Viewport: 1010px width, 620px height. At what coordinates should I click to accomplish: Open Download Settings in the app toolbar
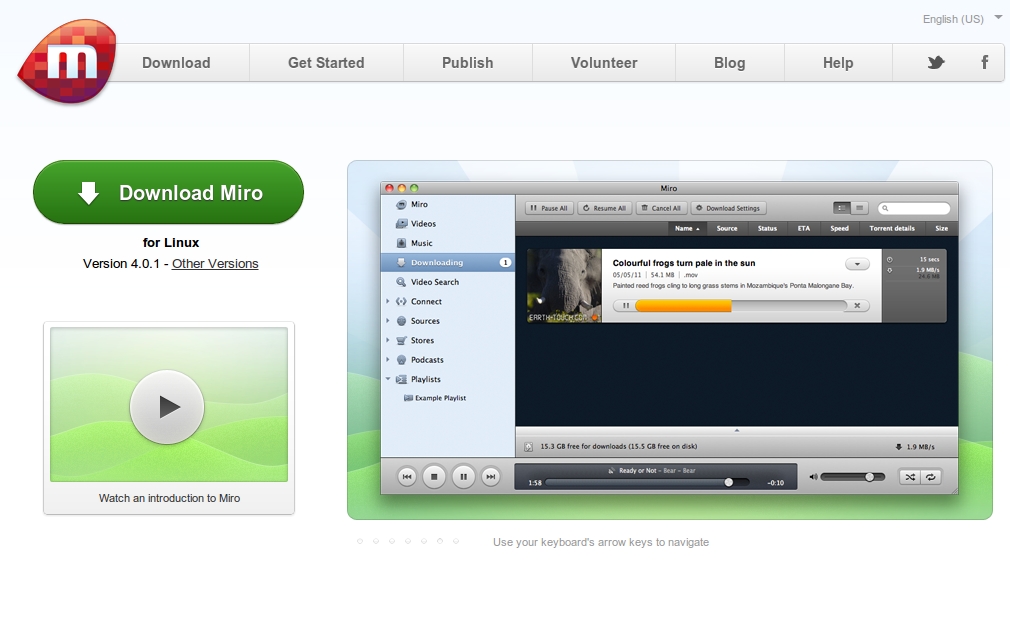pos(729,208)
